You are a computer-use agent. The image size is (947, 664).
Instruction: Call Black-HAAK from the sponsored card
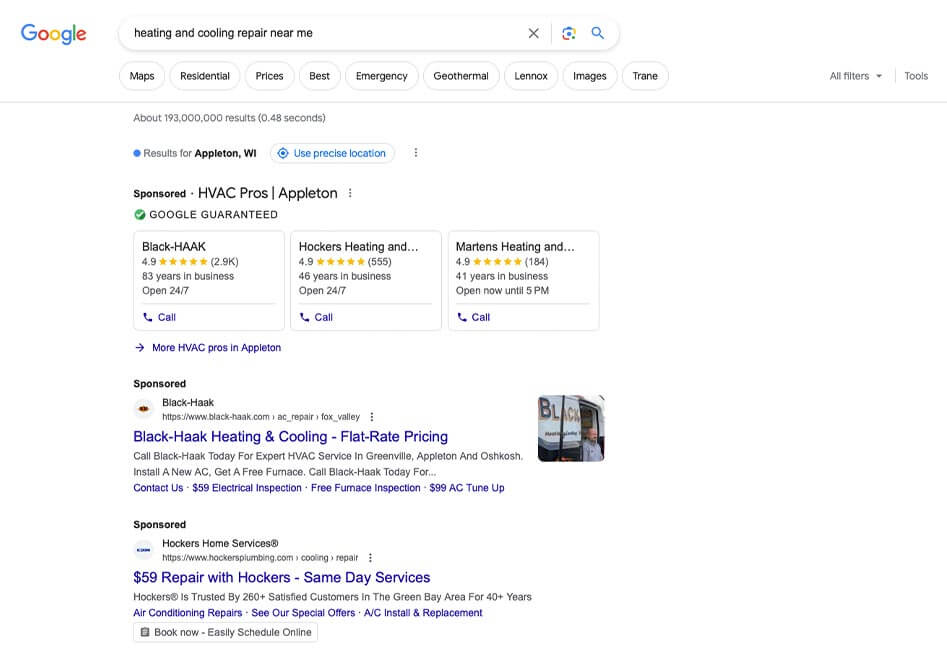tap(160, 317)
